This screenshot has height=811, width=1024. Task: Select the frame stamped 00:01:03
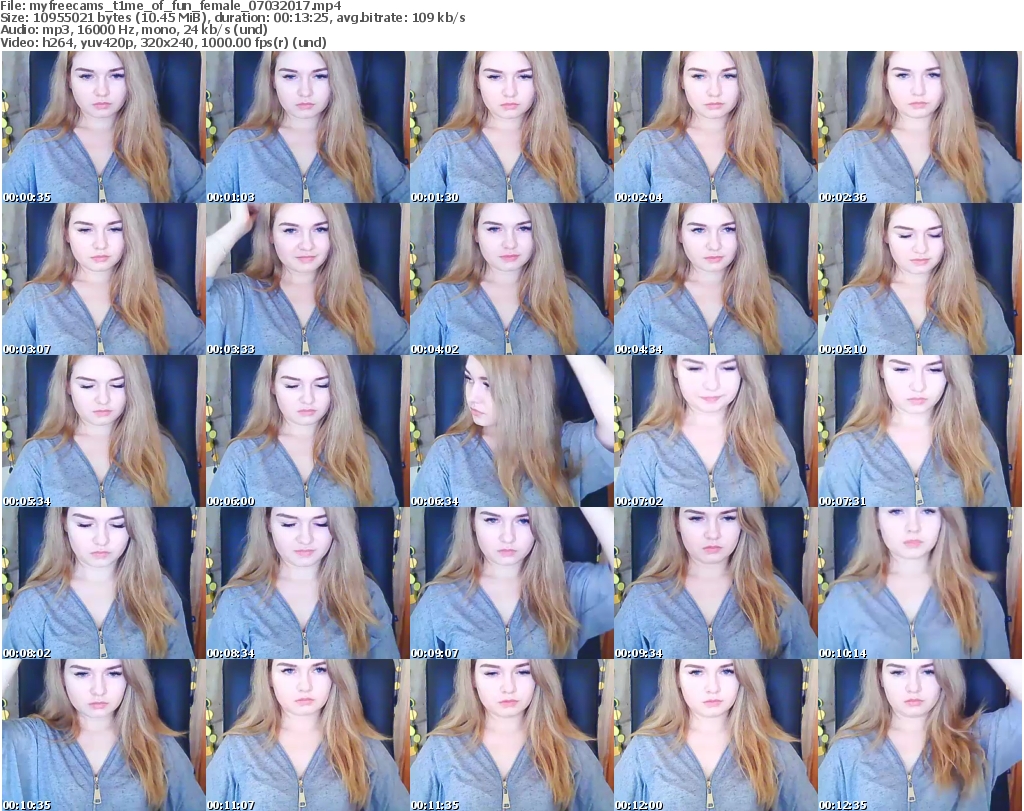click(308, 127)
